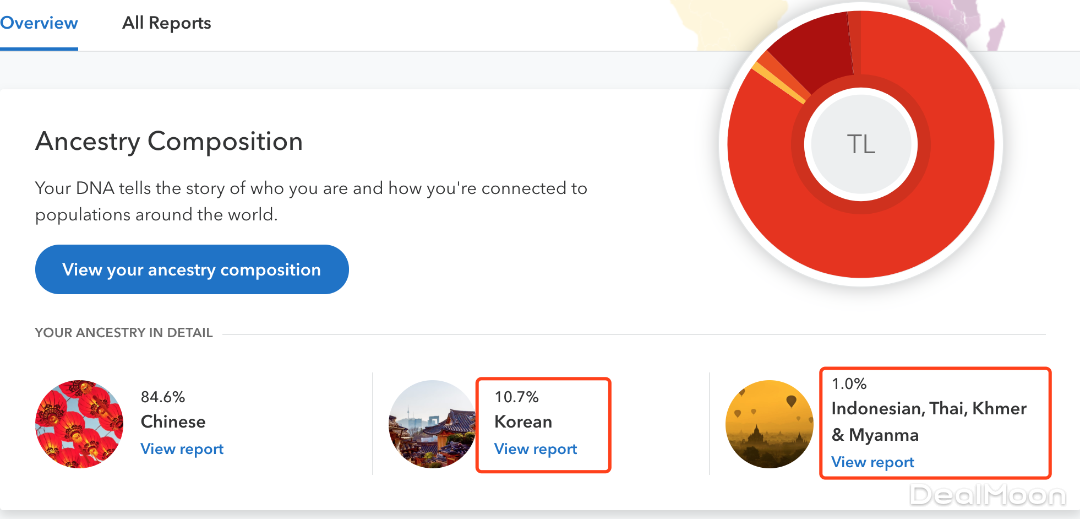Open View report link under Korean
This screenshot has height=519, width=1080.
535,449
